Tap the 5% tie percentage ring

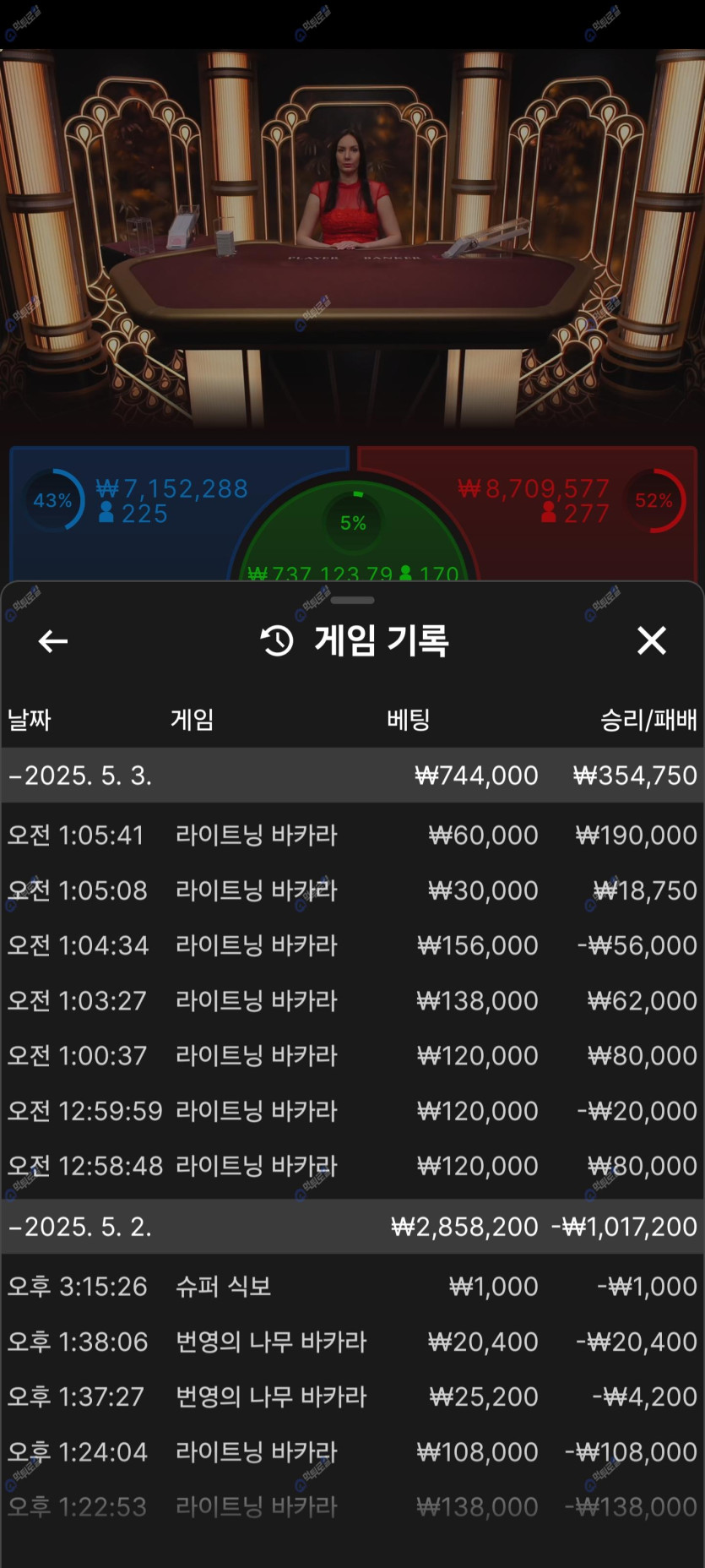point(353,522)
